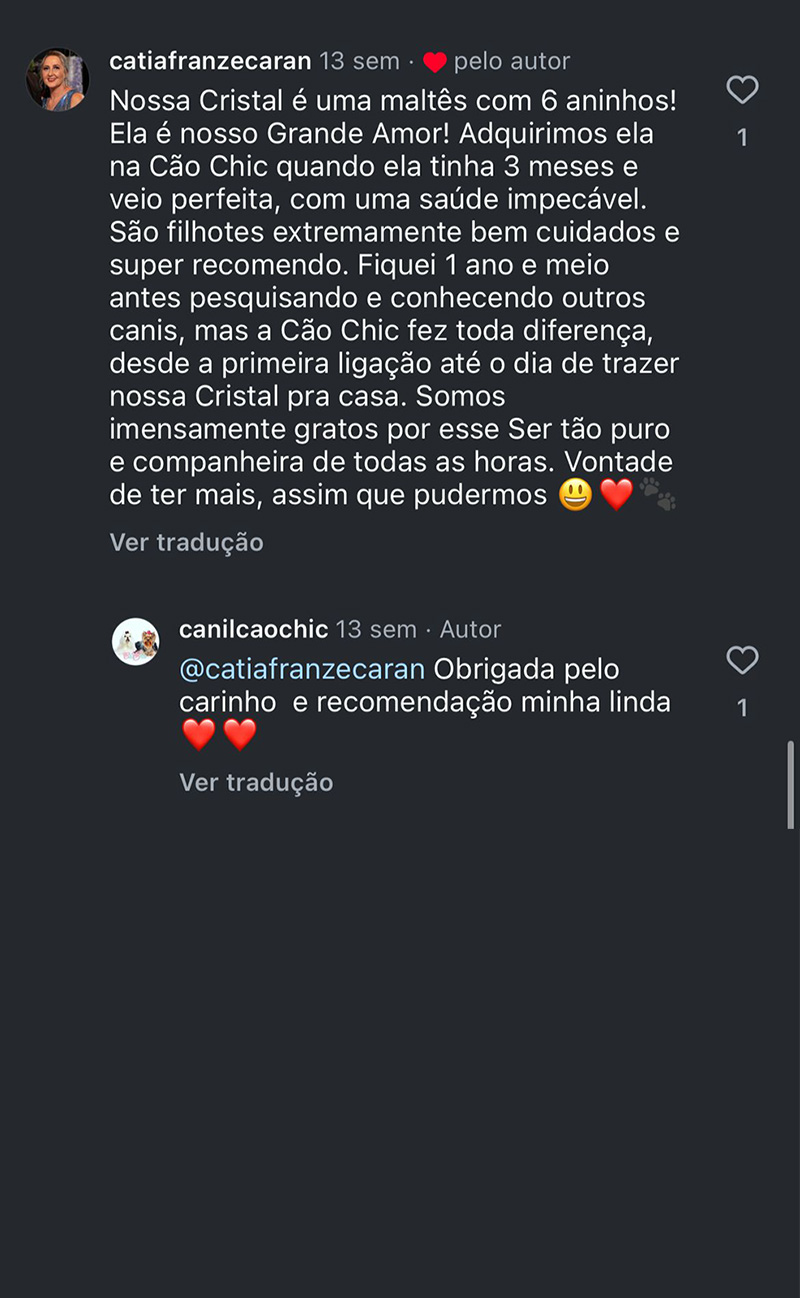Tap the first red heart emoji in canilcaochic's reply
This screenshot has width=800, height=1298.
[199, 735]
